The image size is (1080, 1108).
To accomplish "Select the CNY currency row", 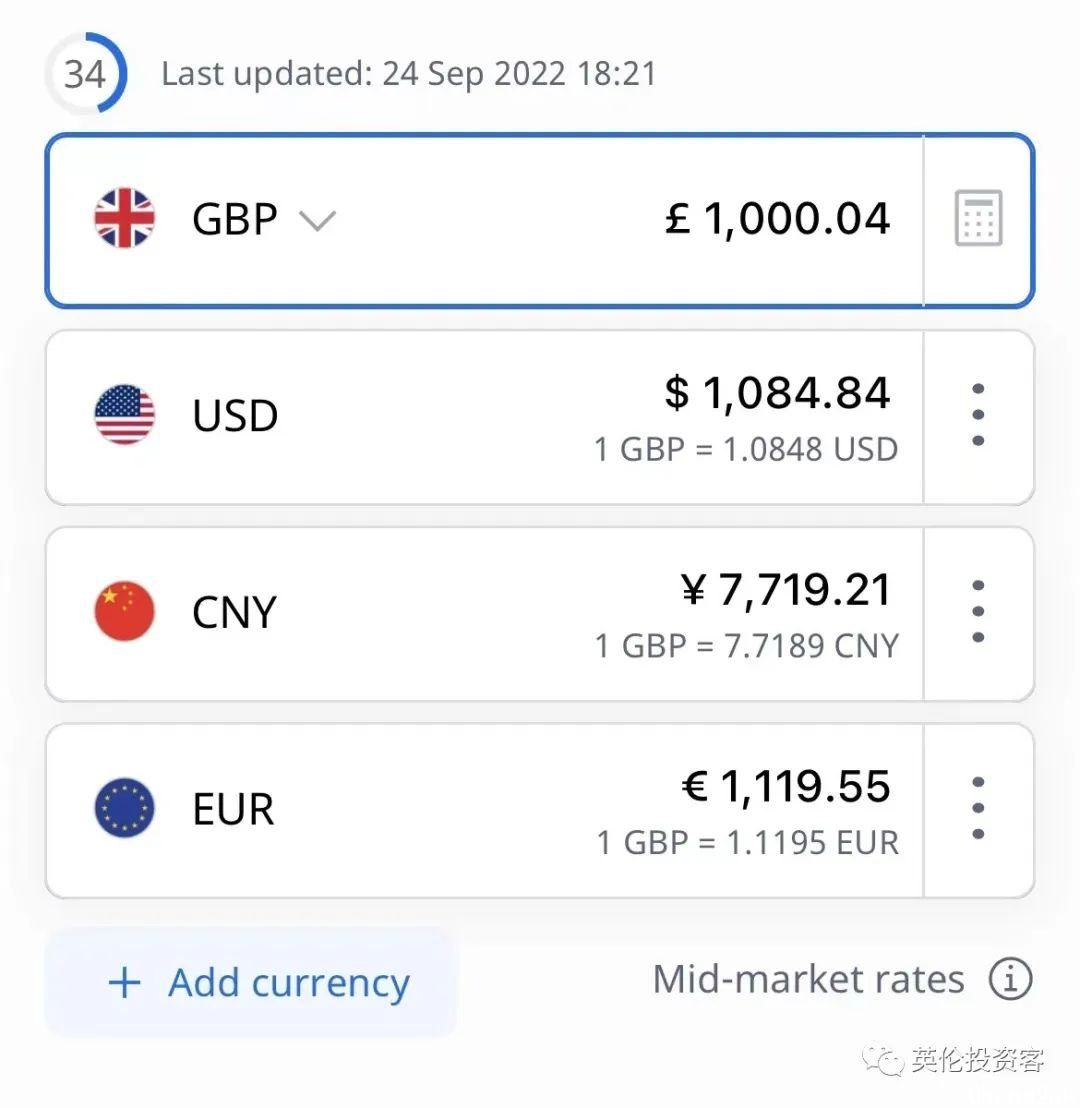I will tap(540, 614).
